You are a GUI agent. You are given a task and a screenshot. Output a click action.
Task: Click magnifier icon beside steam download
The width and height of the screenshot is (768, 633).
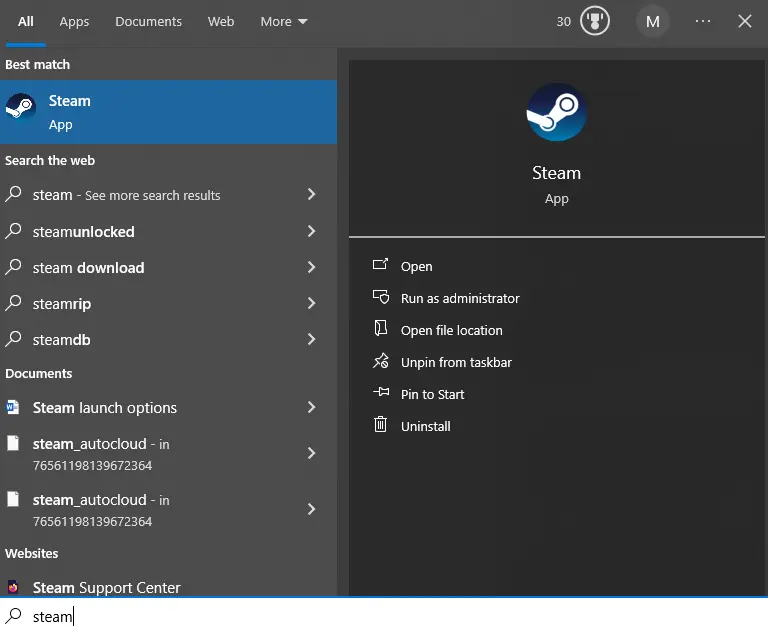(x=14, y=267)
